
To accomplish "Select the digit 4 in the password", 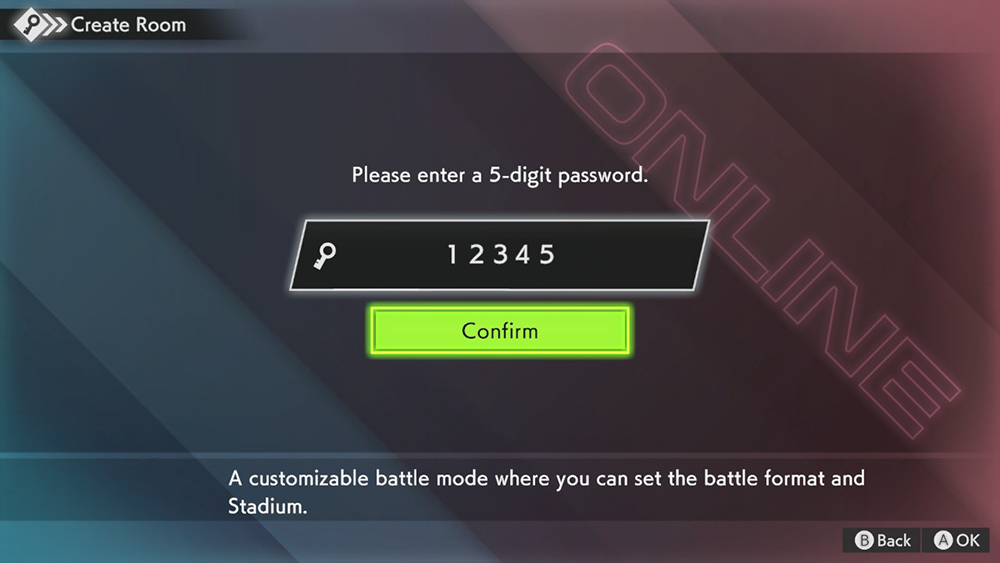I will tap(523, 254).
